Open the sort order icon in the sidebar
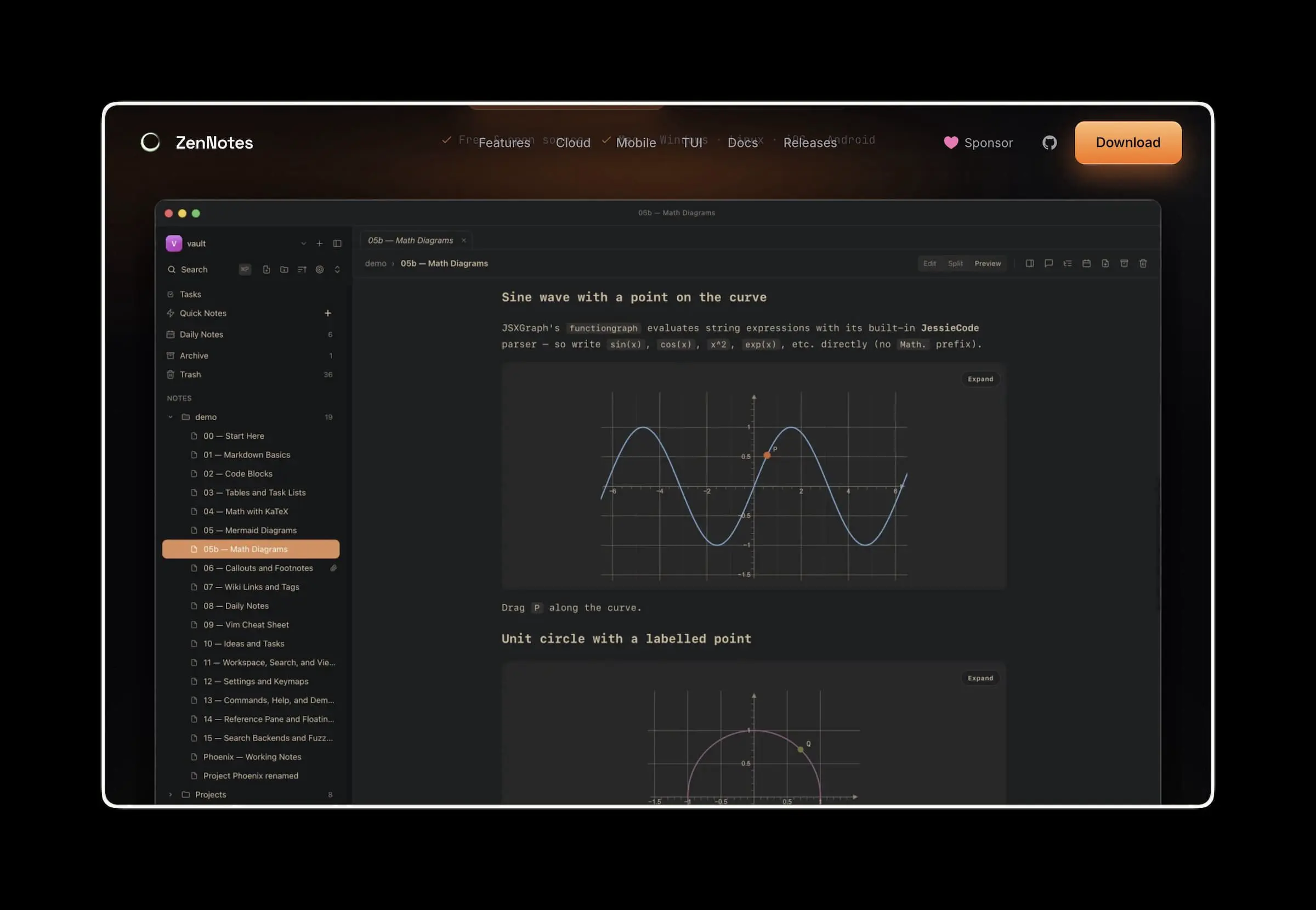This screenshot has height=910, width=1316. (302, 270)
